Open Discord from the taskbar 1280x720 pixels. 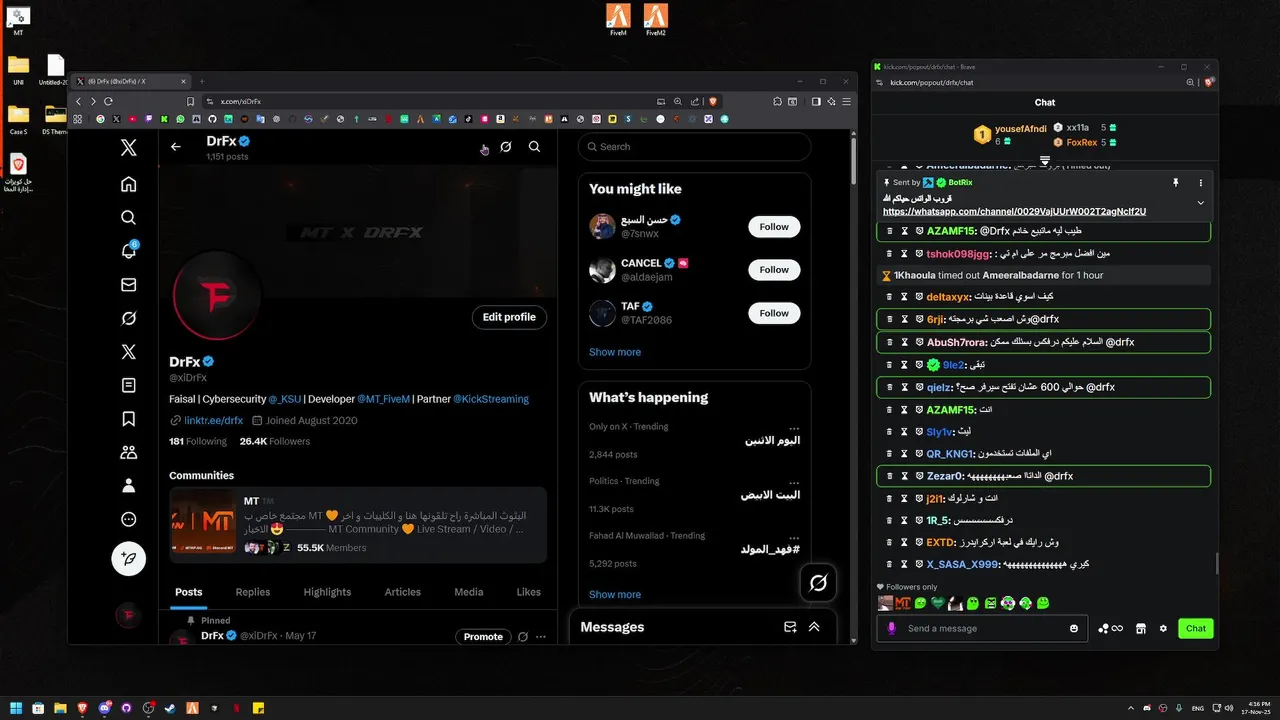pos(103,708)
